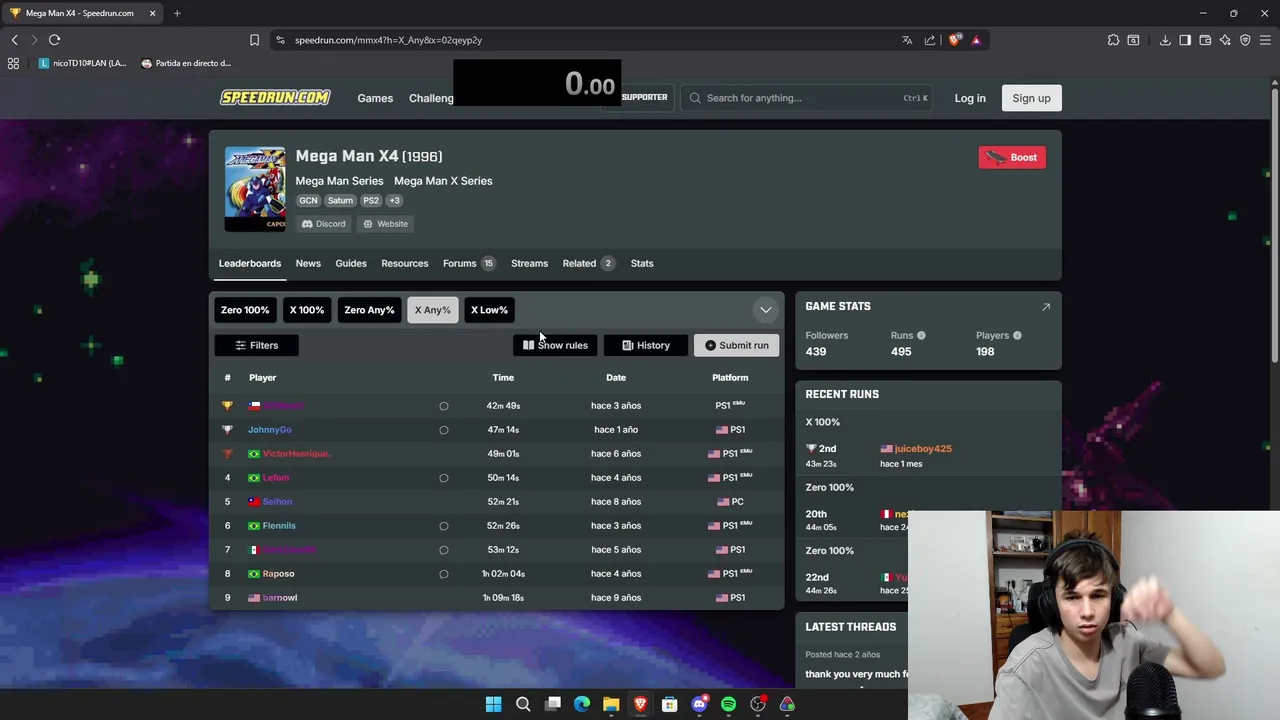Select the X Any% category
This screenshot has height=720, width=1280.
[x=433, y=310]
